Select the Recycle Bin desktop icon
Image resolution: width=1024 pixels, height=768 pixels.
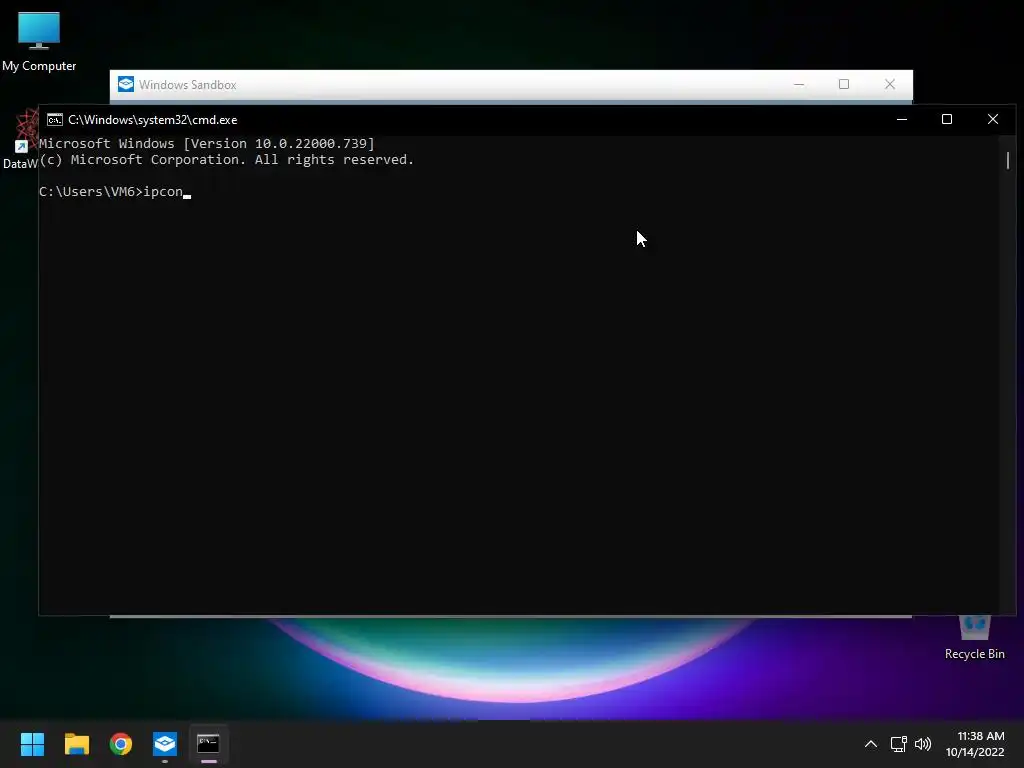(974, 638)
